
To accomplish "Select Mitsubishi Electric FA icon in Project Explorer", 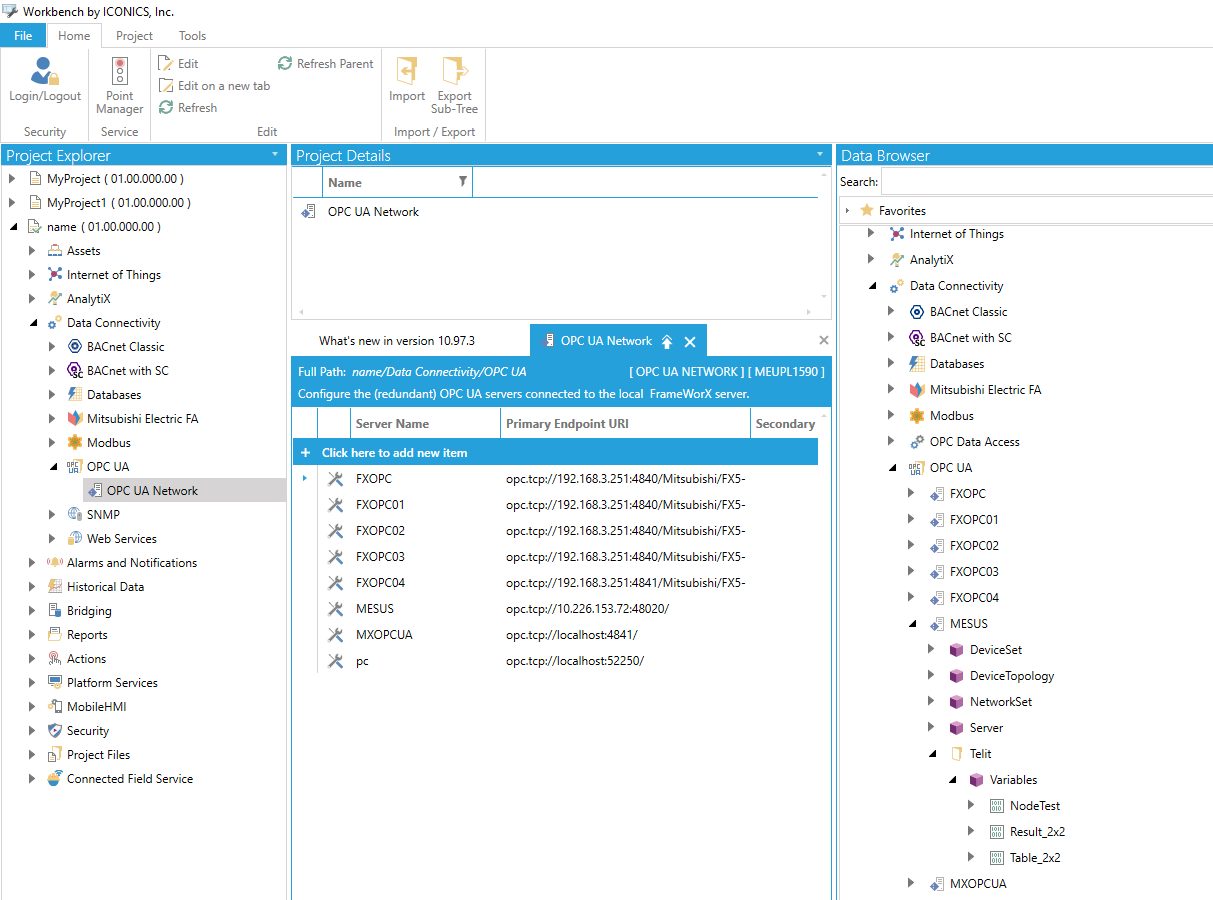I will tap(75, 419).
